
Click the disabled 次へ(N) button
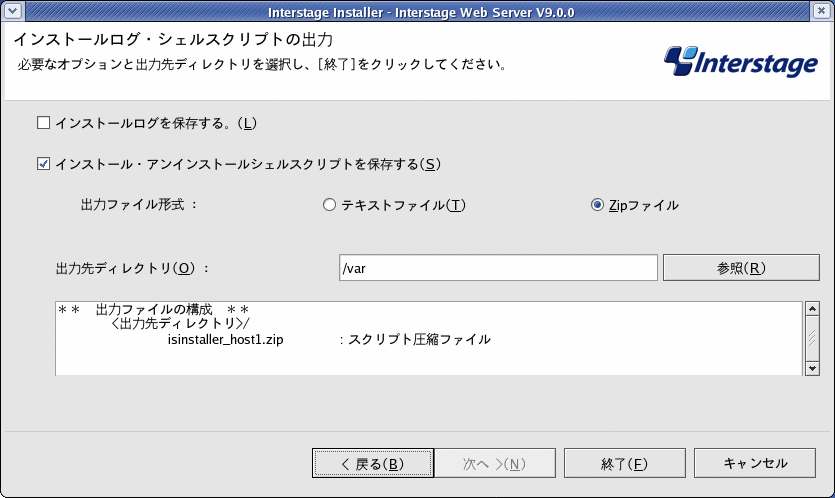(x=495, y=463)
